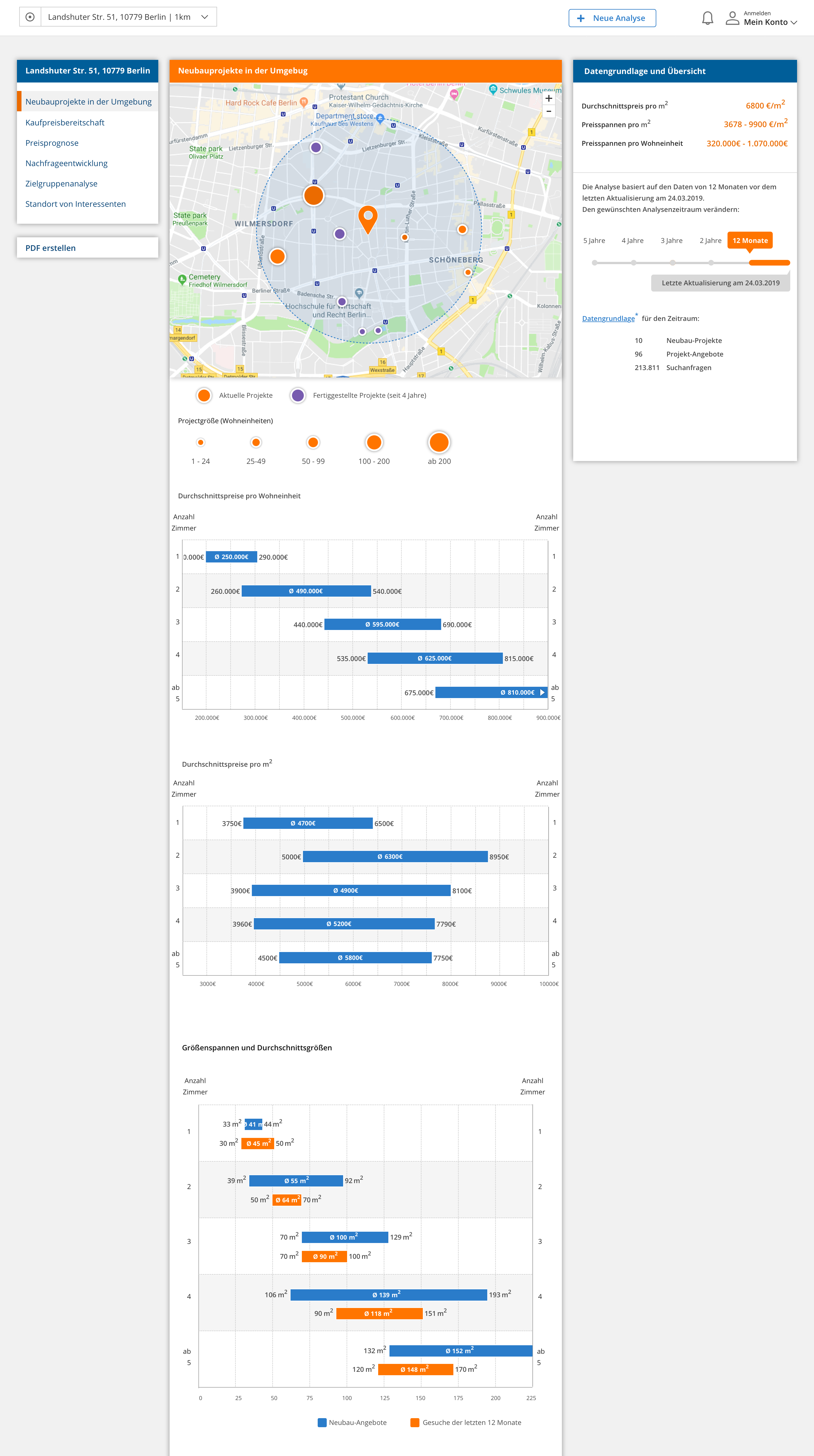Zoom in on the map
Image resolution: width=814 pixels, height=1456 pixels.
click(548, 98)
